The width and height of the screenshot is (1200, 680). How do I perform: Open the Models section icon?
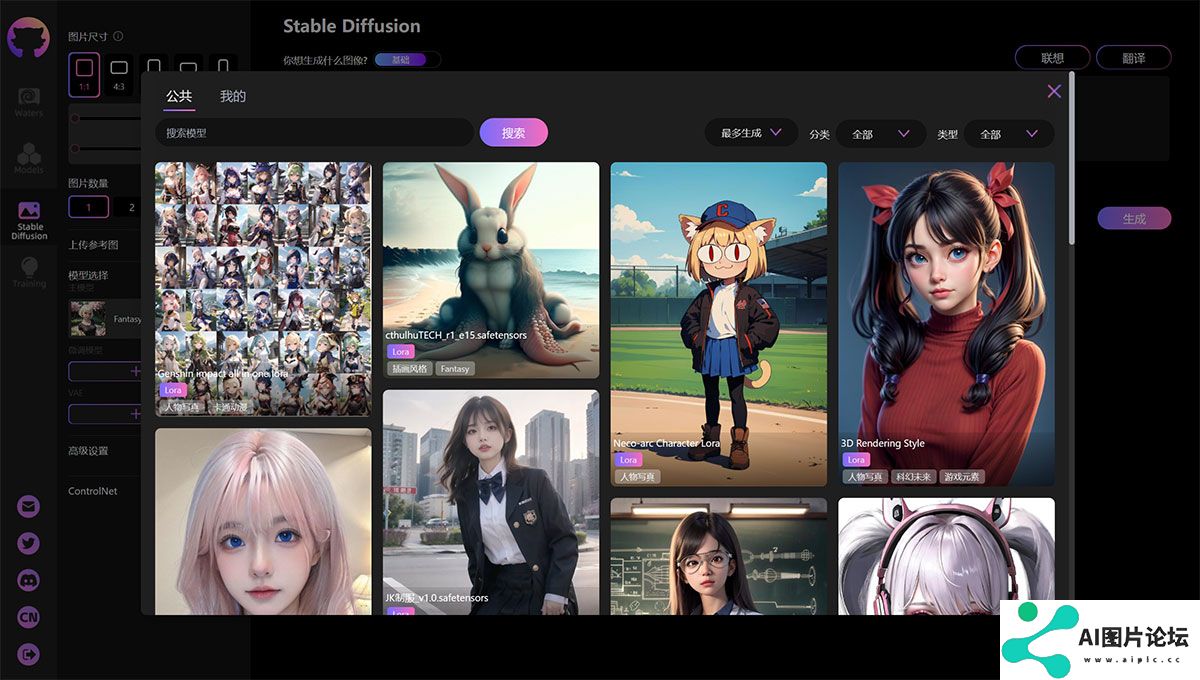coord(29,158)
